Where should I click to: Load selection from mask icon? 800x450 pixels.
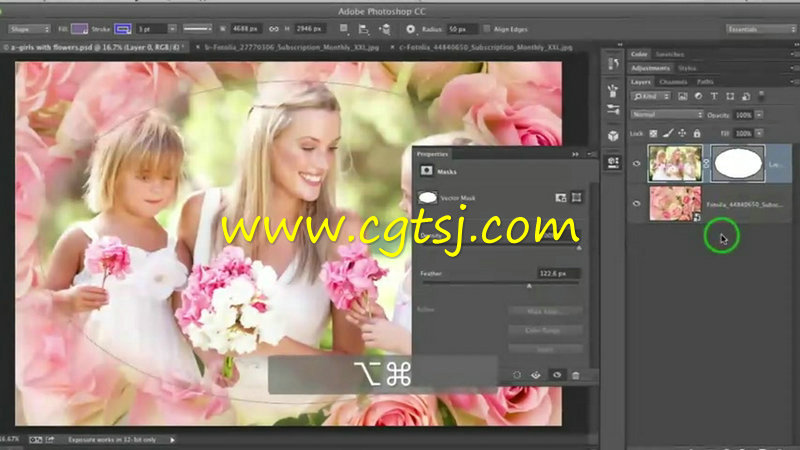[517, 375]
